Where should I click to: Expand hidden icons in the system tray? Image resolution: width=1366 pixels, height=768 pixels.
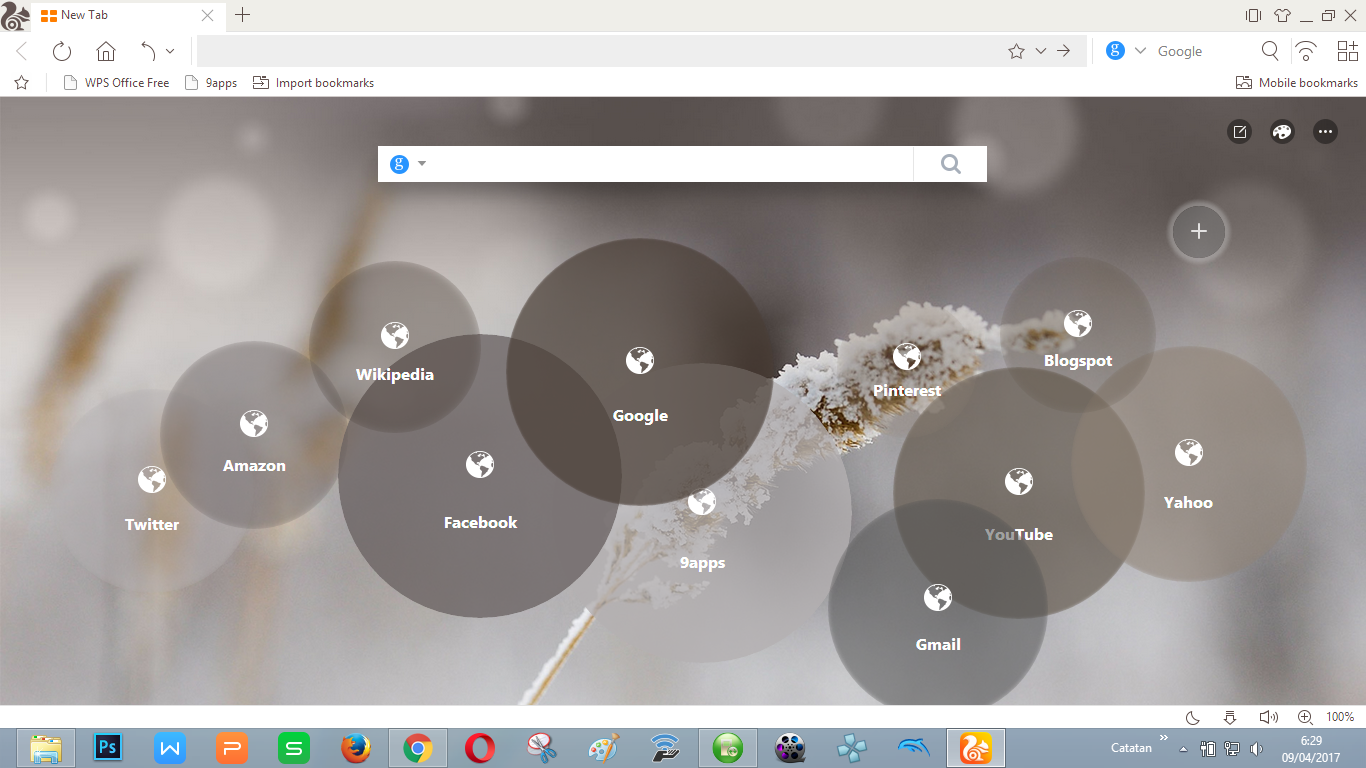(1181, 747)
